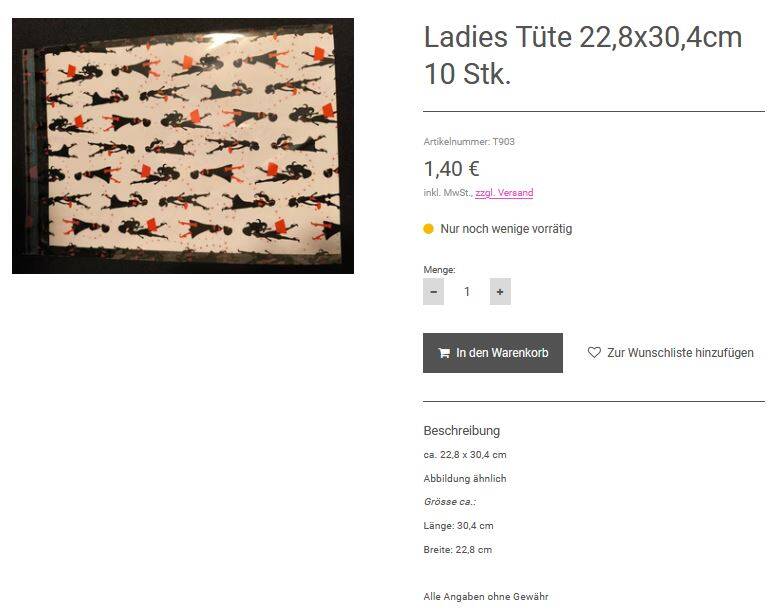Screen dimensions: 783x613
Task: Click the product title Ladies Tüte 22,8x30,4cm
Action: click(x=583, y=37)
